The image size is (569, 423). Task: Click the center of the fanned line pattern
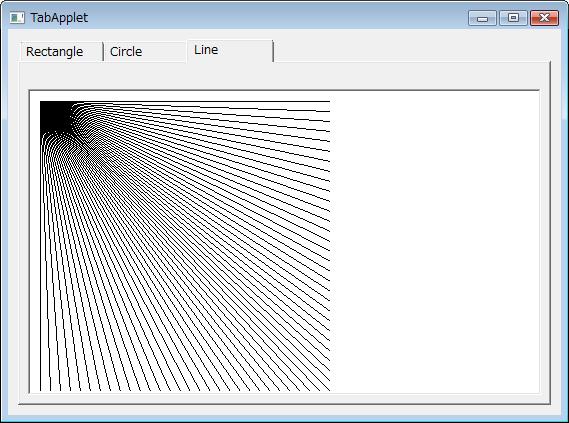[x=185, y=246]
